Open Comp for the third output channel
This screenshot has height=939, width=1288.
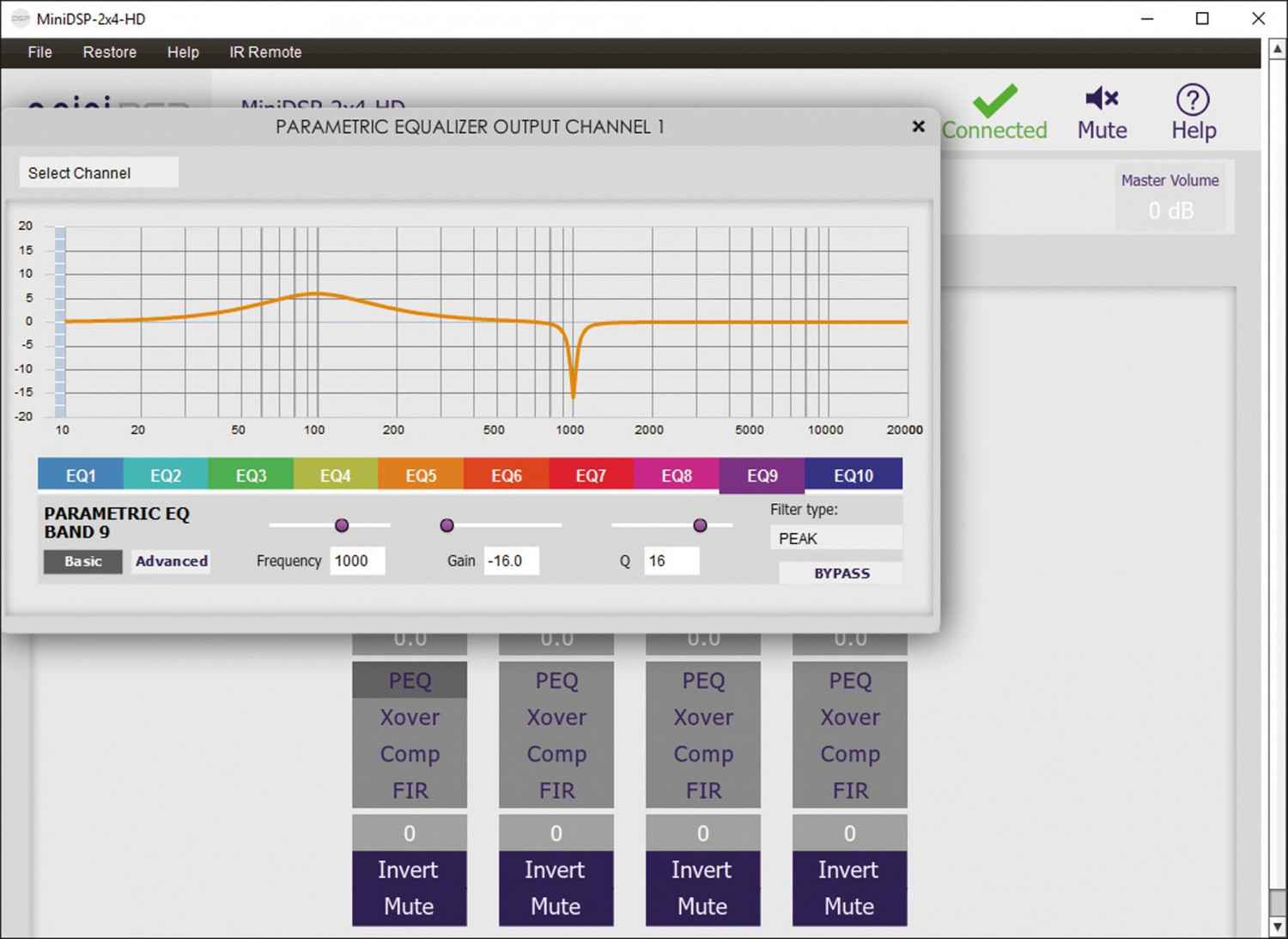tap(703, 754)
